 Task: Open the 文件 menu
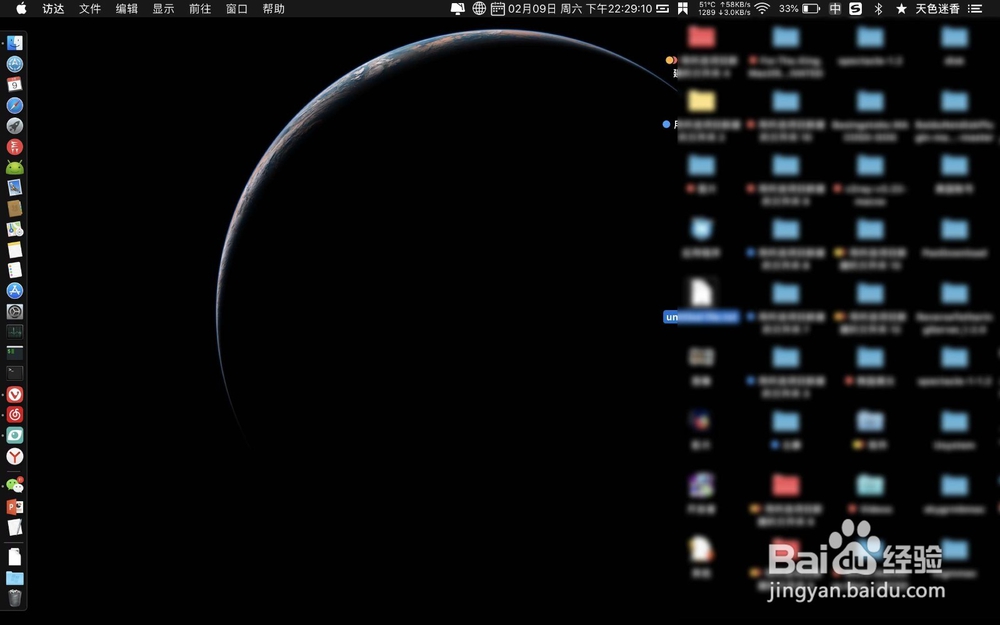click(90, 8)
